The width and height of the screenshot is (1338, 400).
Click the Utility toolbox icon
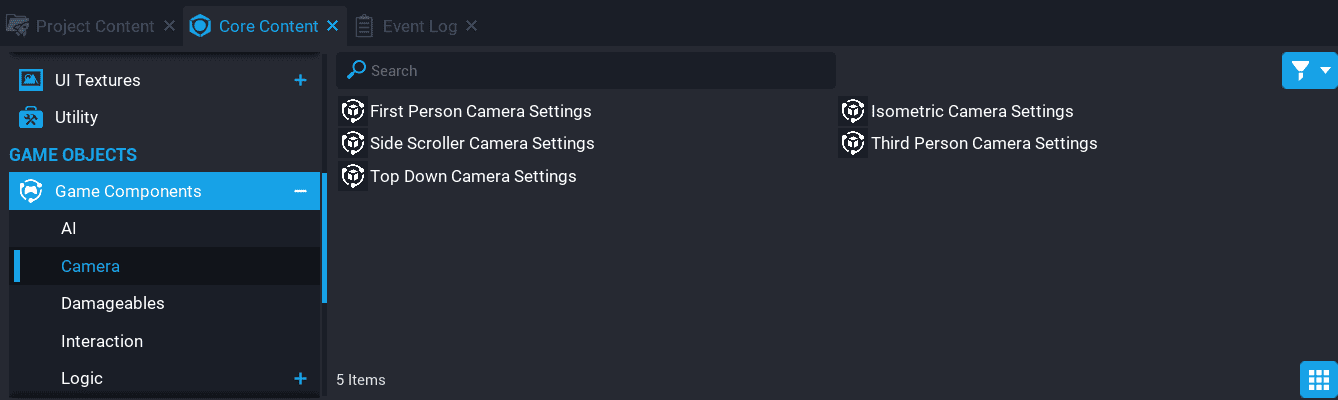click(x=31, y=117)
